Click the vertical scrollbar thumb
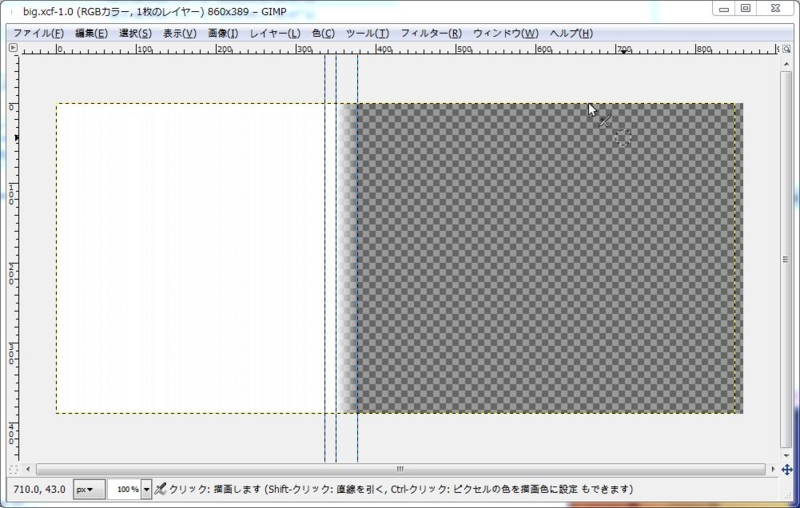The height and width of the screenshot is (508, 800). click(x=786, y=259)
